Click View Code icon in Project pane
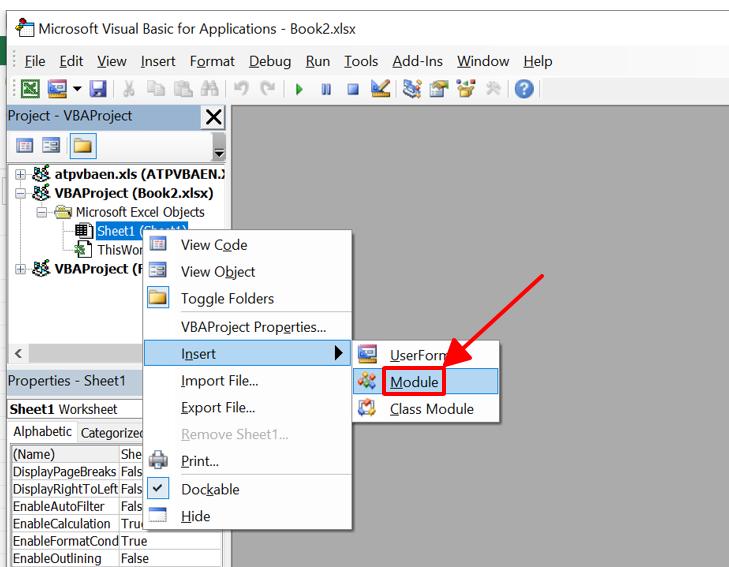The width and height of the screenshot is (729, 567). (x=25, y=146)
